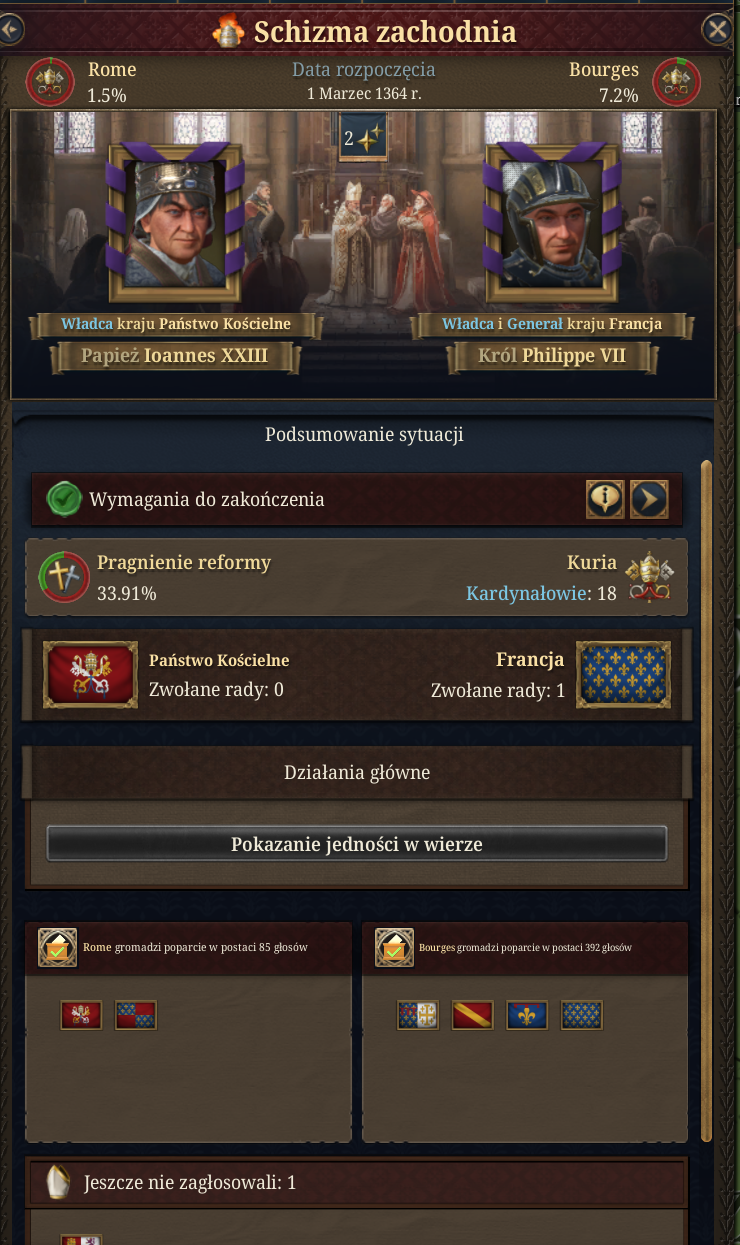Open the Państwo Kościelne red flag
Viewport: 740px width, 1245px height.
tap(90, 674)
